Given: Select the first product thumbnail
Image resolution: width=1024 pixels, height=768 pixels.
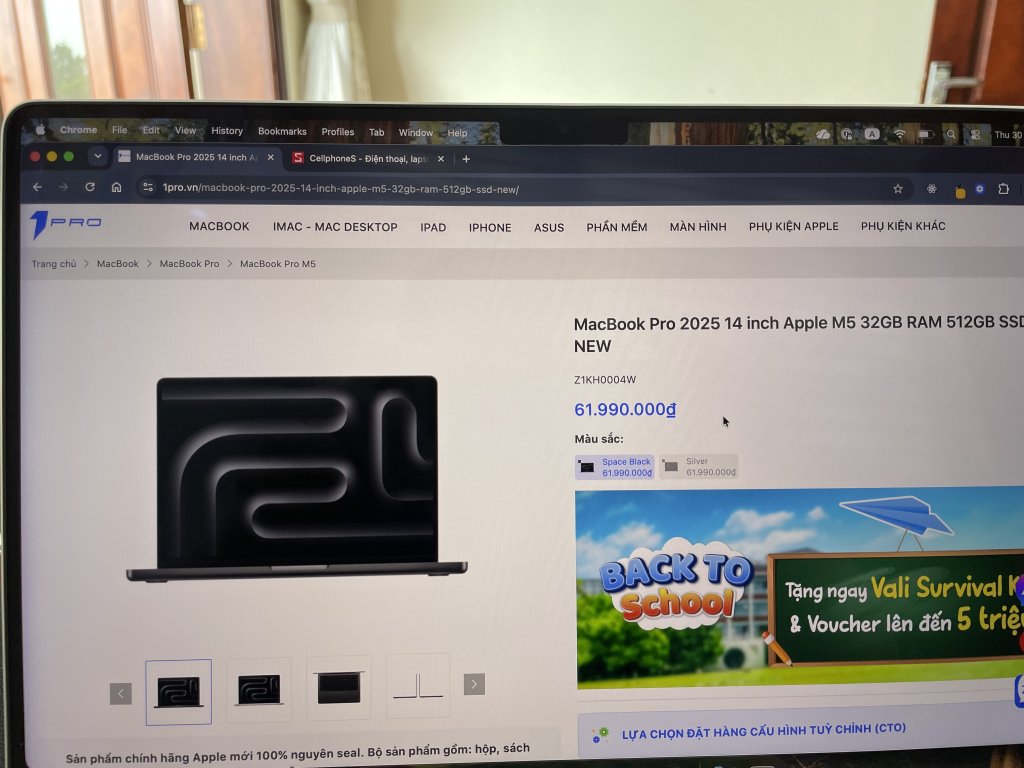Looking at the screenshot, I should click(178, 692).
